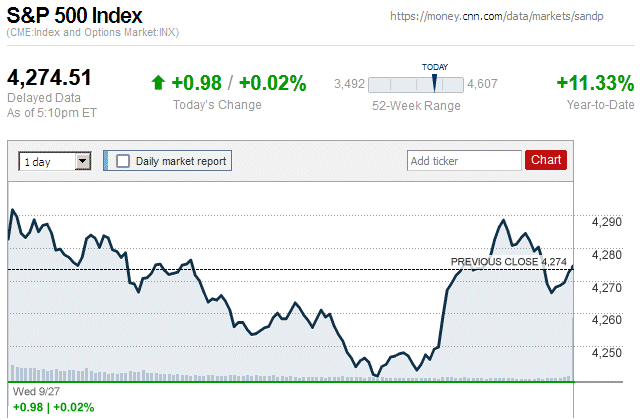Viewport: 640px width, 420px height.
Task: Click the Daily market report label
Action: click(x=181, y=160)
